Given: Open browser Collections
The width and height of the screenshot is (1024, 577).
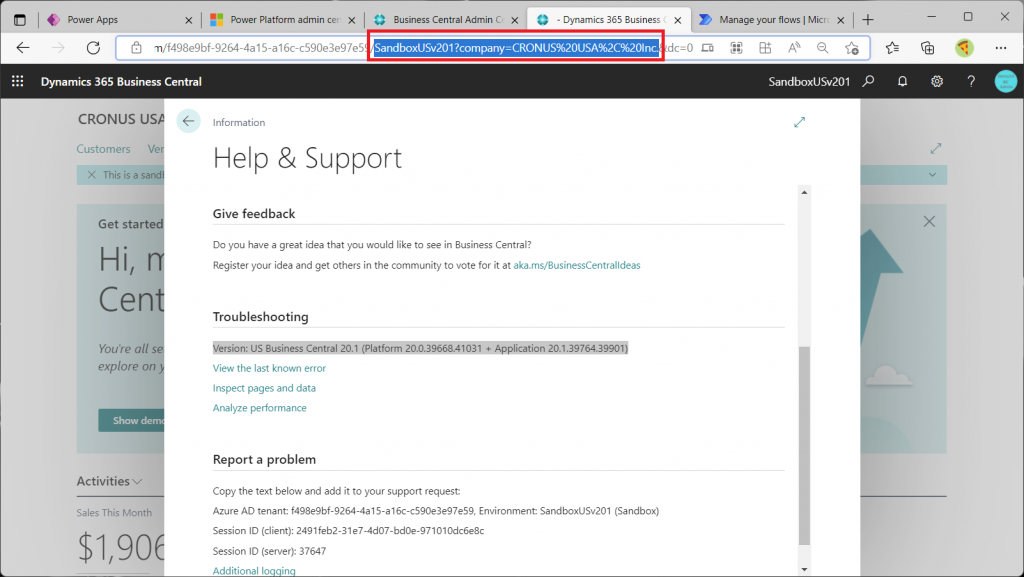Looking at the screenshot, I should [927, 48].
